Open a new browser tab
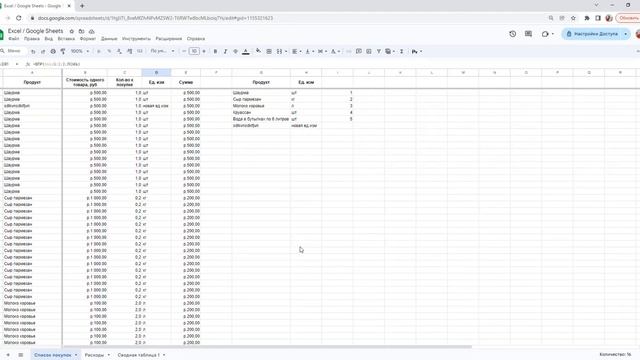 pyautogui.click(x=82, y=6)
